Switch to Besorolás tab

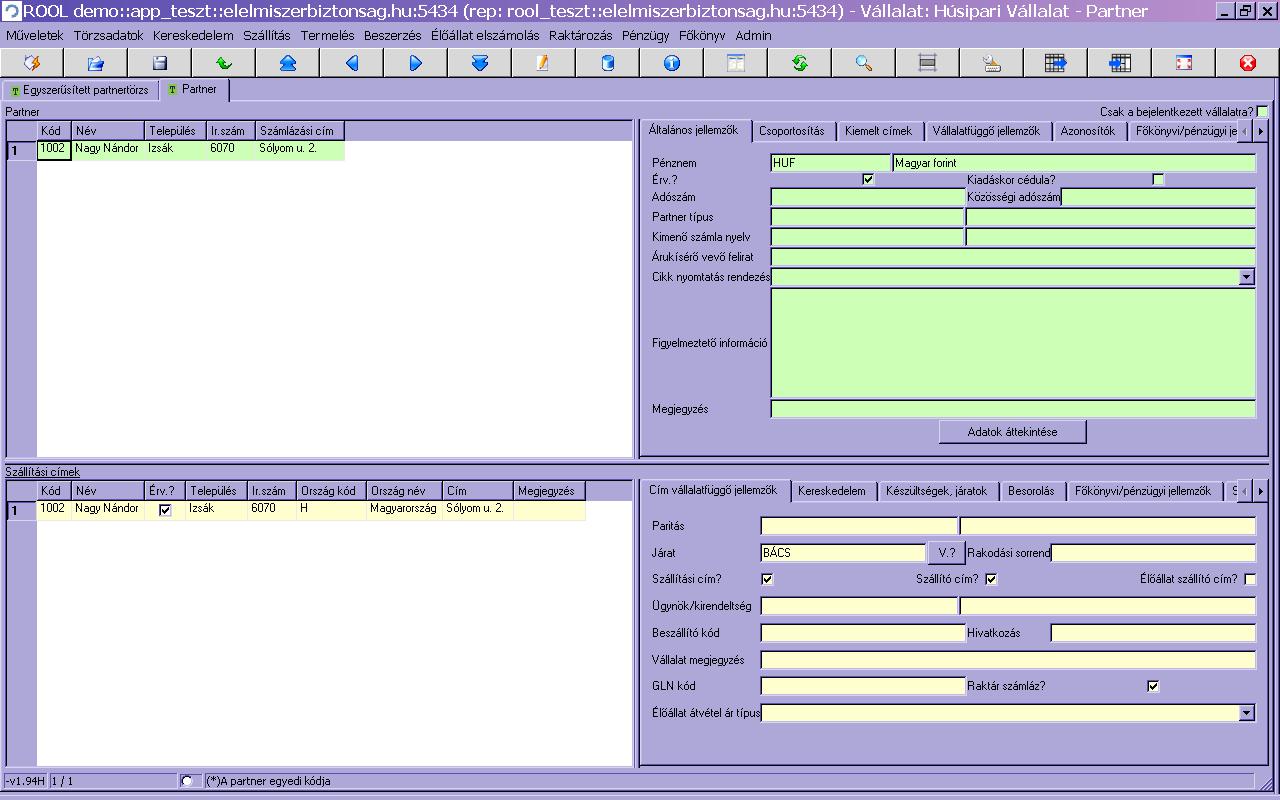coord(1031,491)
